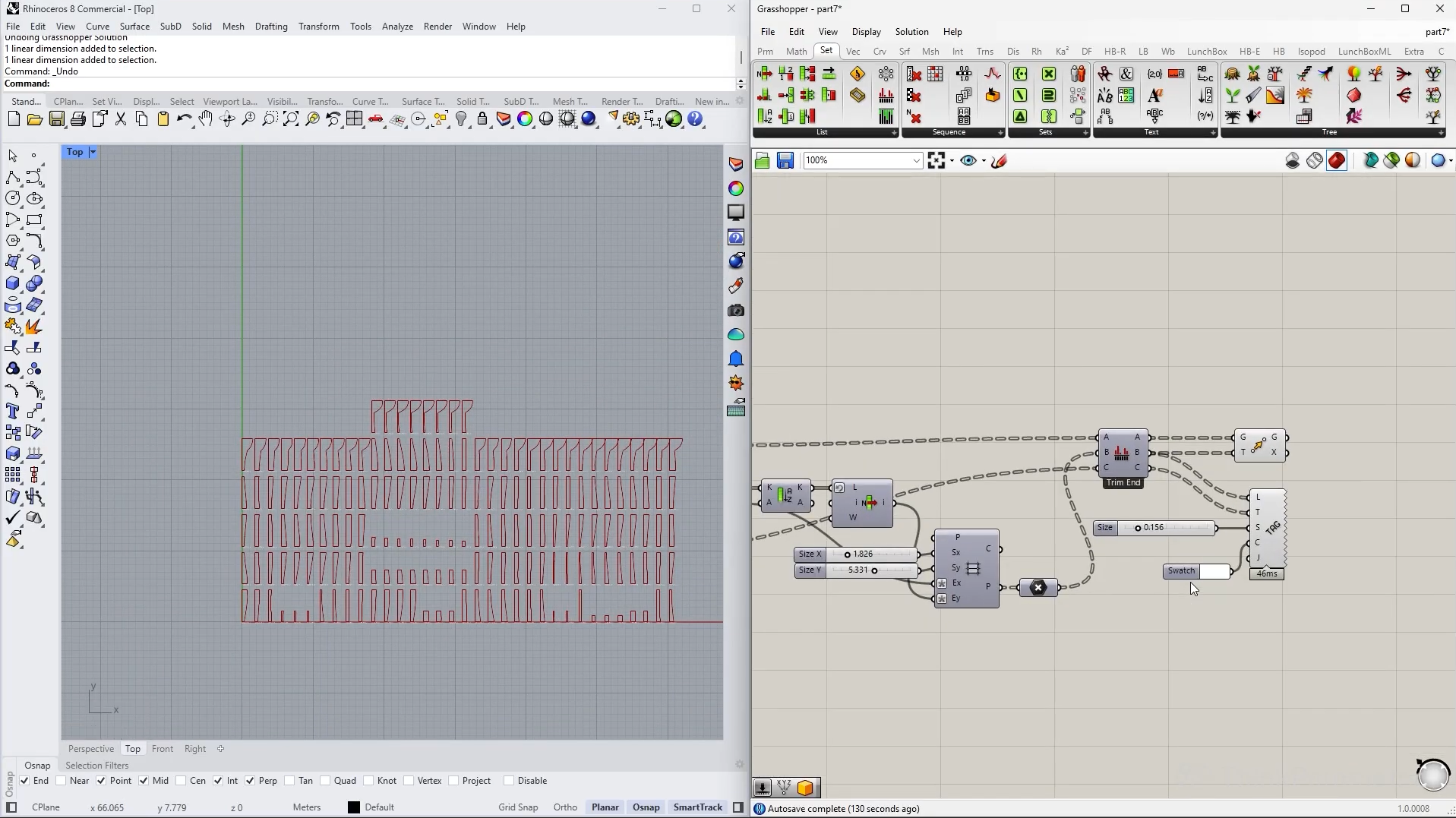Select the Trim End component
Image resolution: width=1456 pixels, height=818 pixels.
(x=1122, y=453)
